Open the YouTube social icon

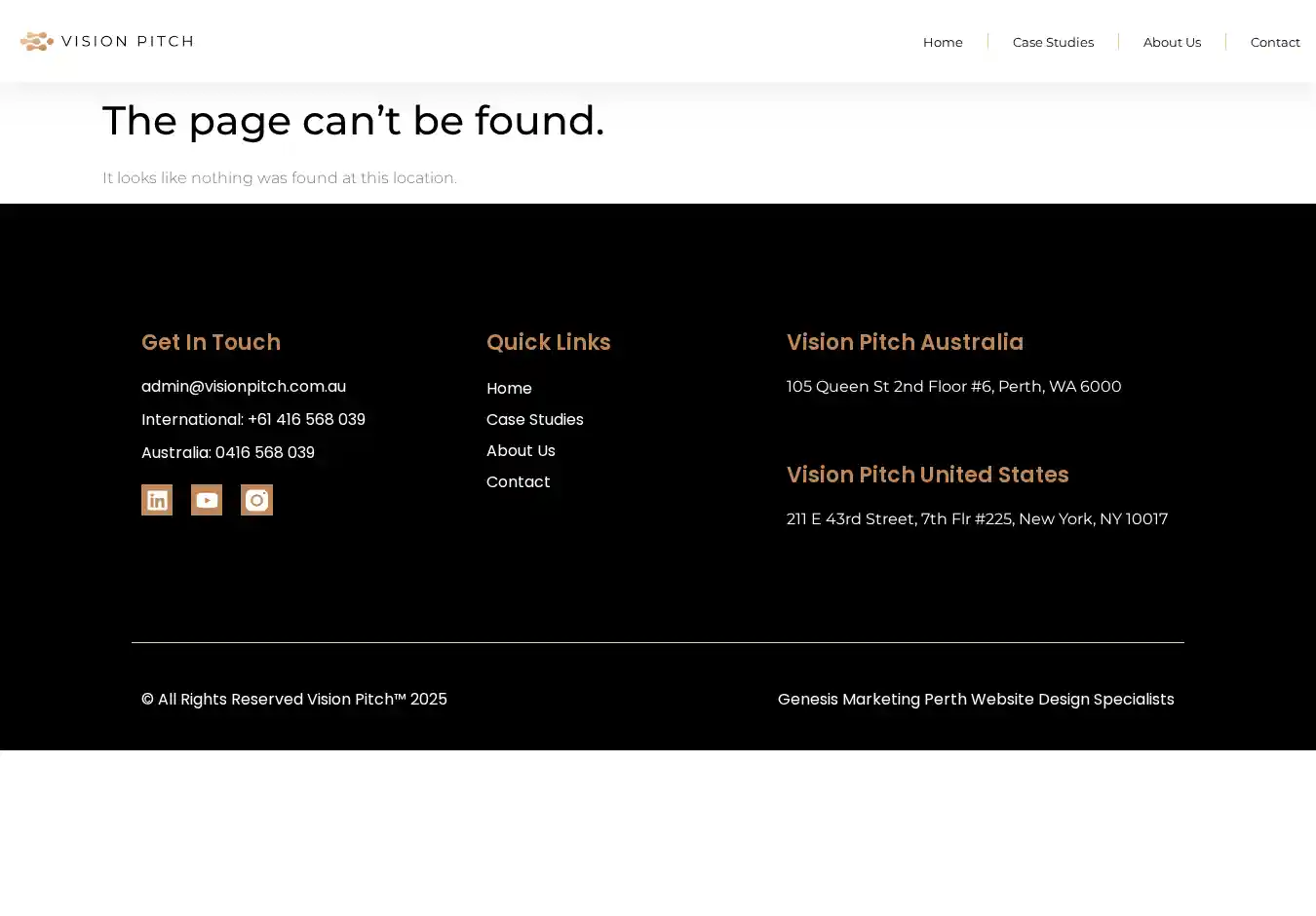coord(207,500)
